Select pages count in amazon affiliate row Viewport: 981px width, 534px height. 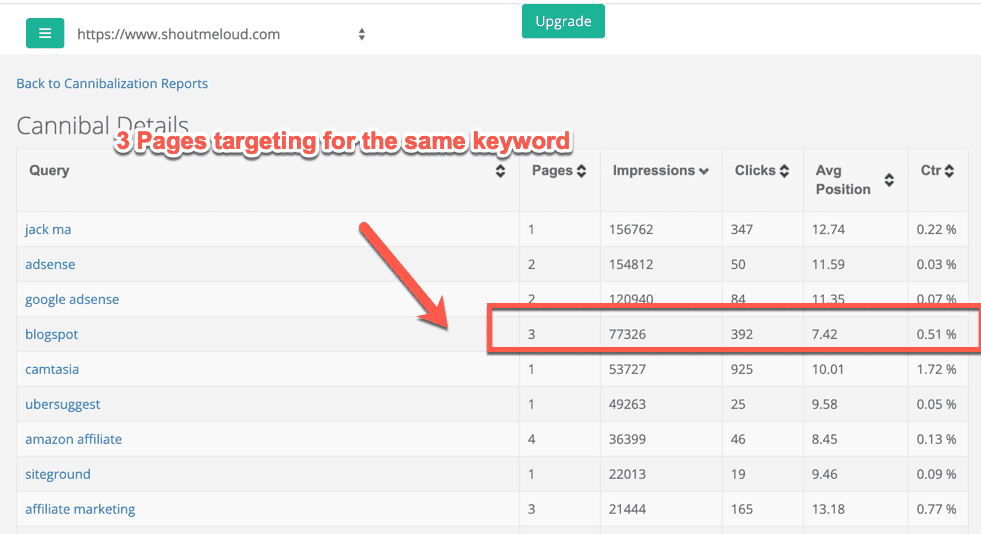pos(531,440)
